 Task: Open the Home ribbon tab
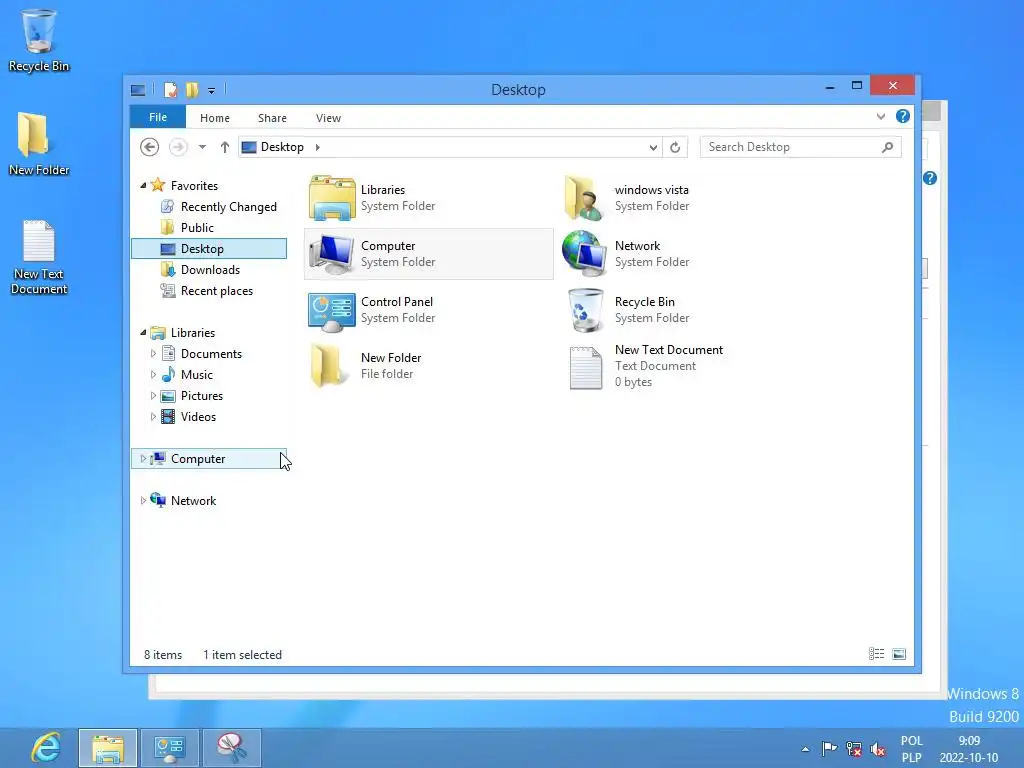click(x=215, y=118)
